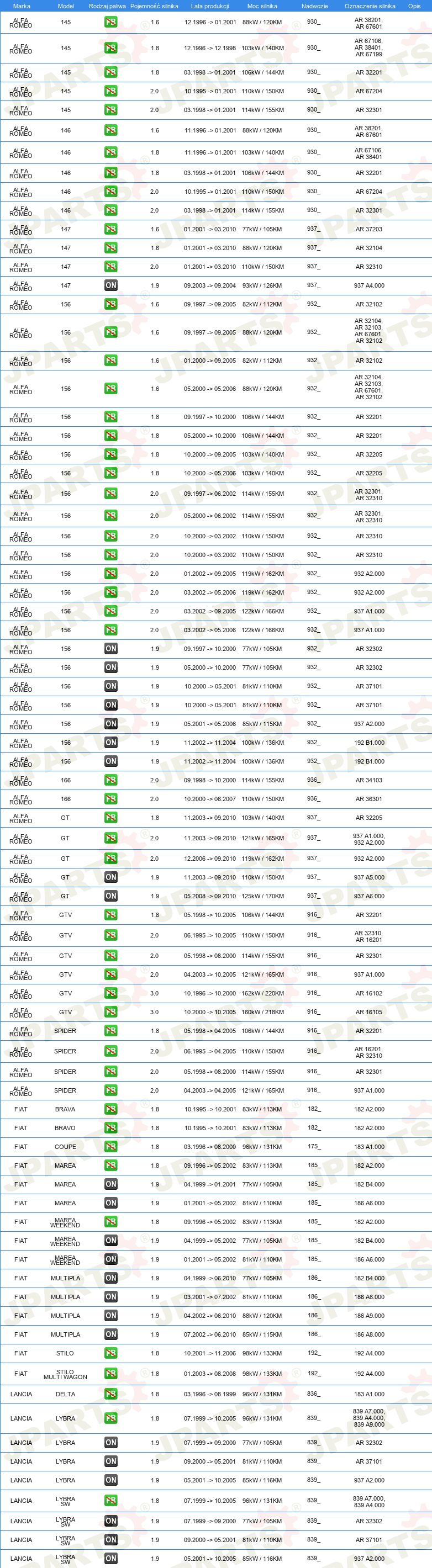432x1568 pixels.
Task: Select the '93kW / 126KM' power cell
Action: 262,285
